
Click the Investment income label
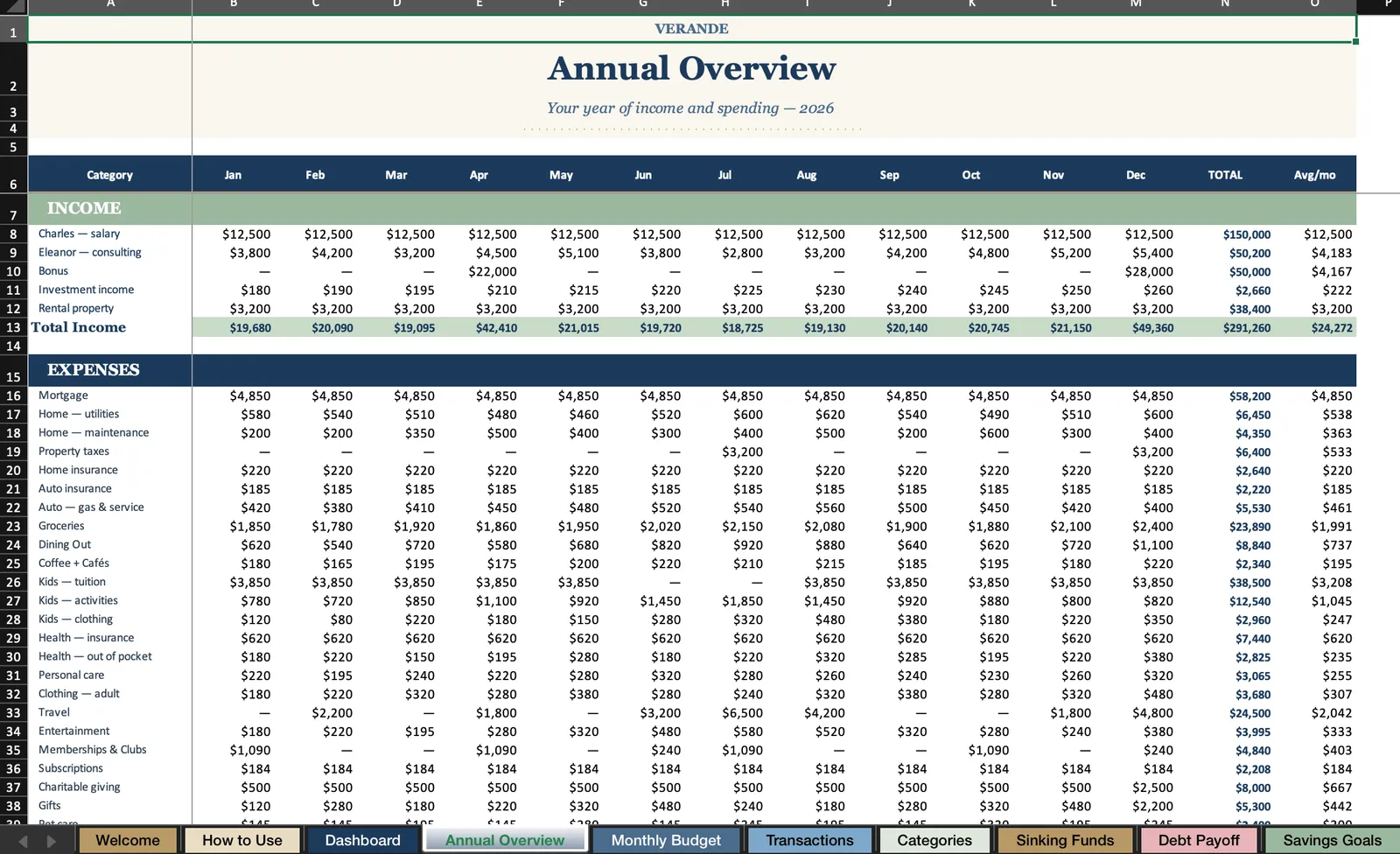coord(86,290)
